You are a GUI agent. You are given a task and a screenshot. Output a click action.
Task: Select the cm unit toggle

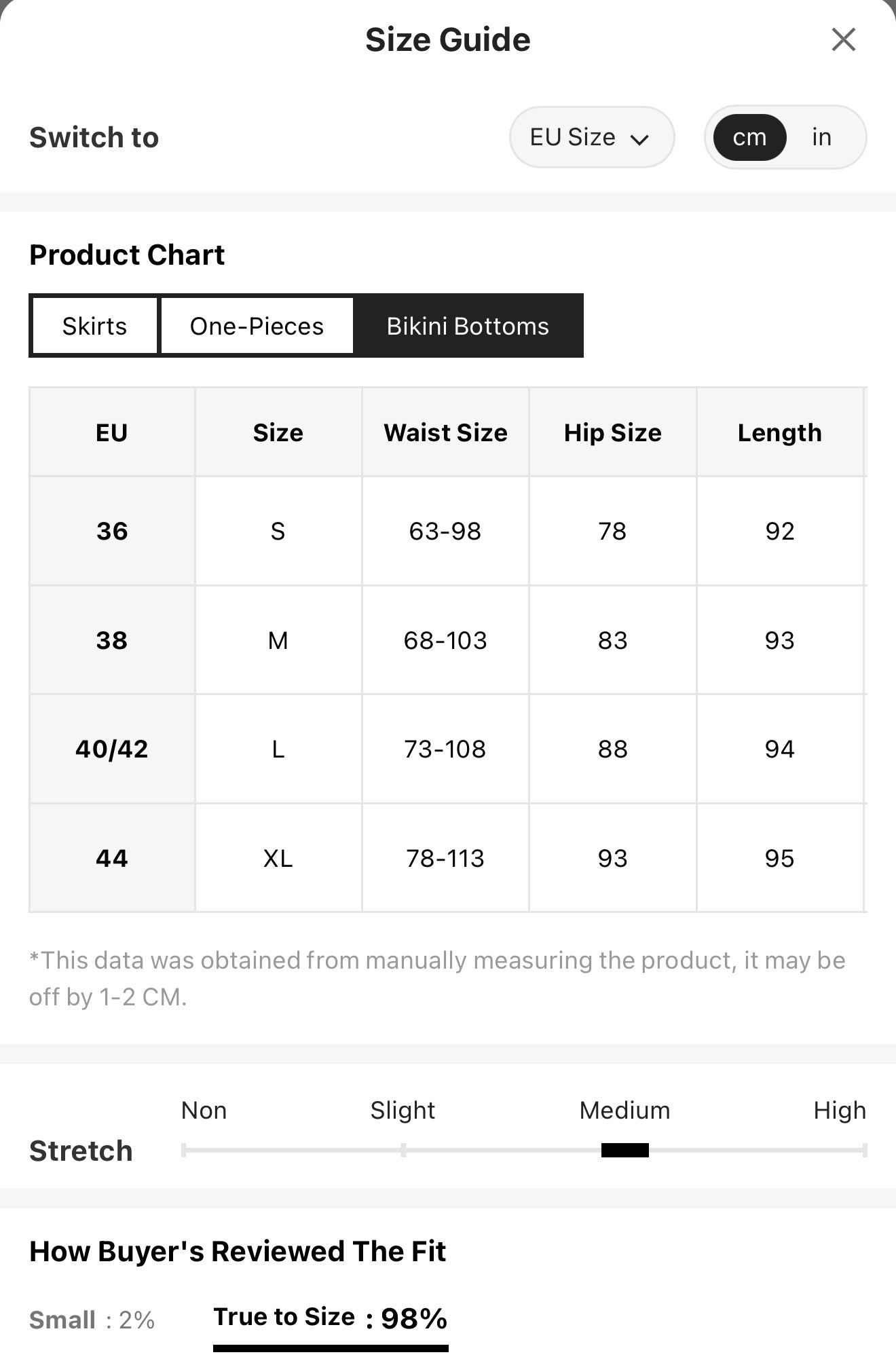click(749, 137)
